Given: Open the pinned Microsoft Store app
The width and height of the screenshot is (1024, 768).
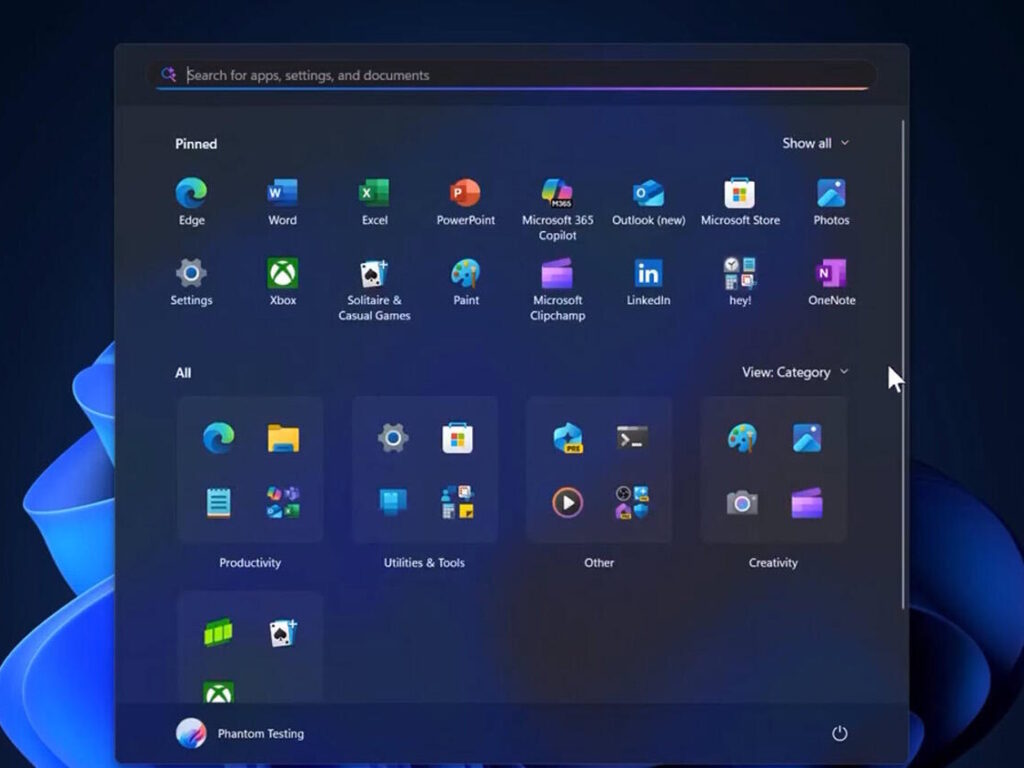Looking at the screenshot, I should [x=740, y=201].
